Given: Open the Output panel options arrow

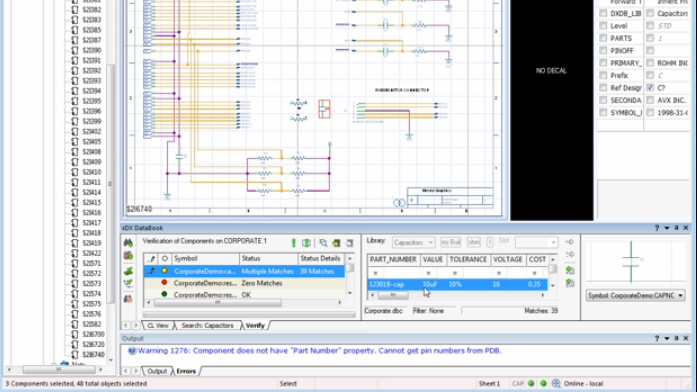Looking at the screenshot, I should (x=667, y=338).
